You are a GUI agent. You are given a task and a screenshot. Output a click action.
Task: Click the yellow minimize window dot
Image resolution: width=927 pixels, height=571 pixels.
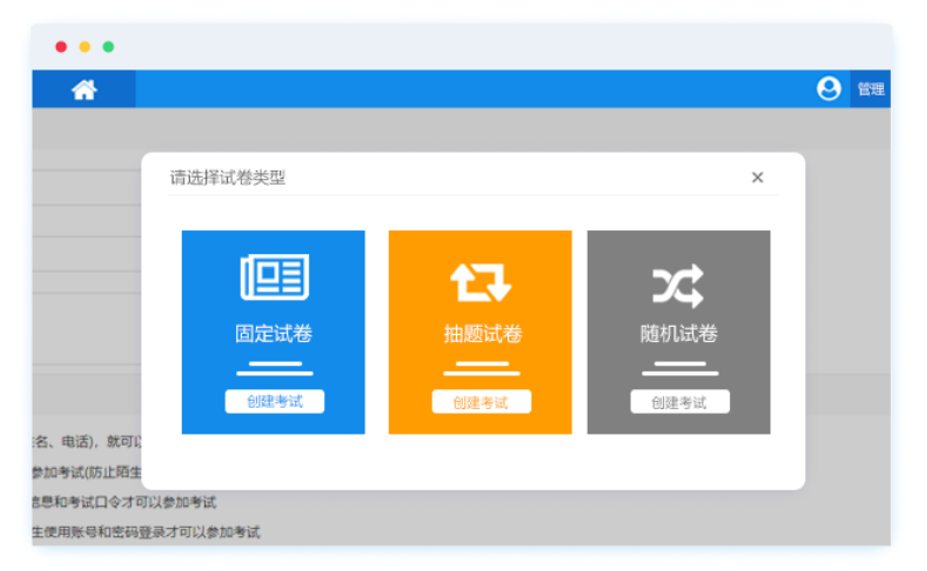tap(85, 47)
